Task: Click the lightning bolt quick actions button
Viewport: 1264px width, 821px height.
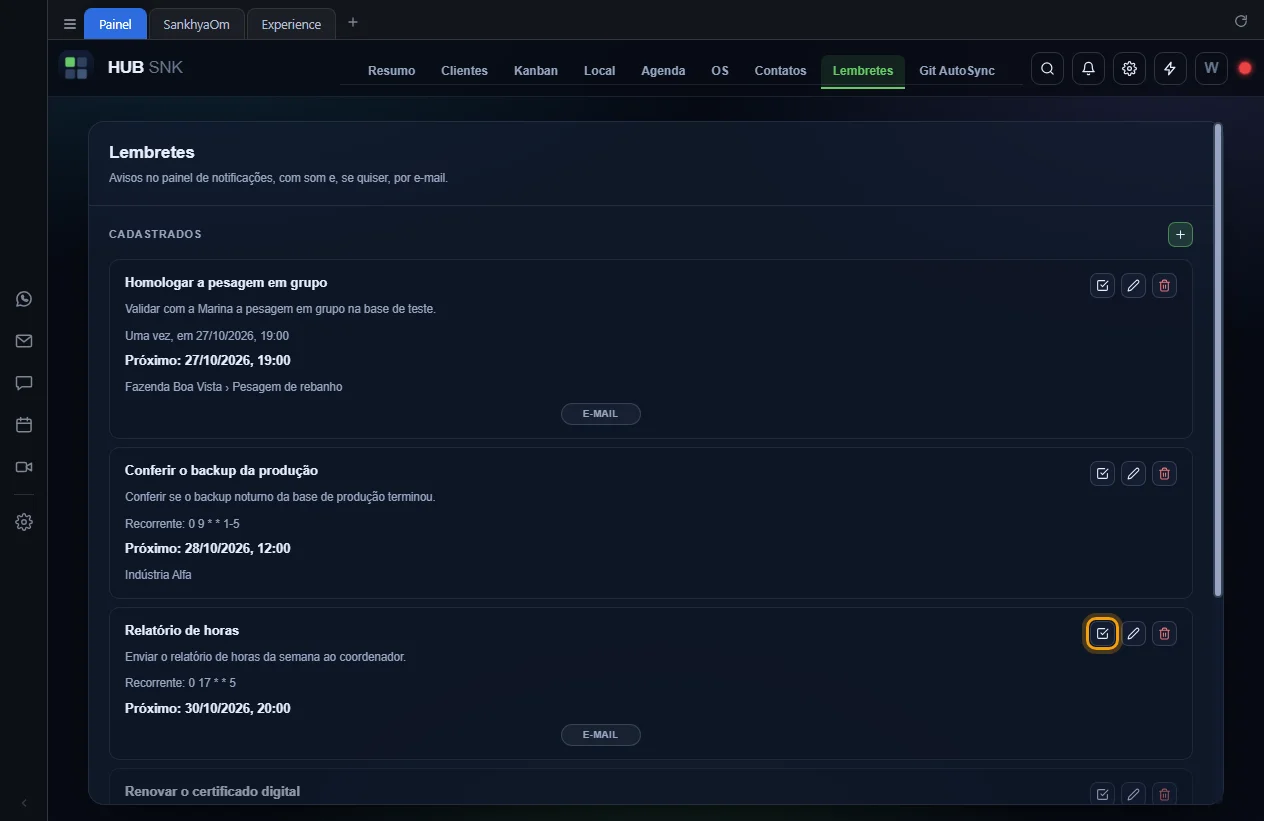Action: point(1170,68)
